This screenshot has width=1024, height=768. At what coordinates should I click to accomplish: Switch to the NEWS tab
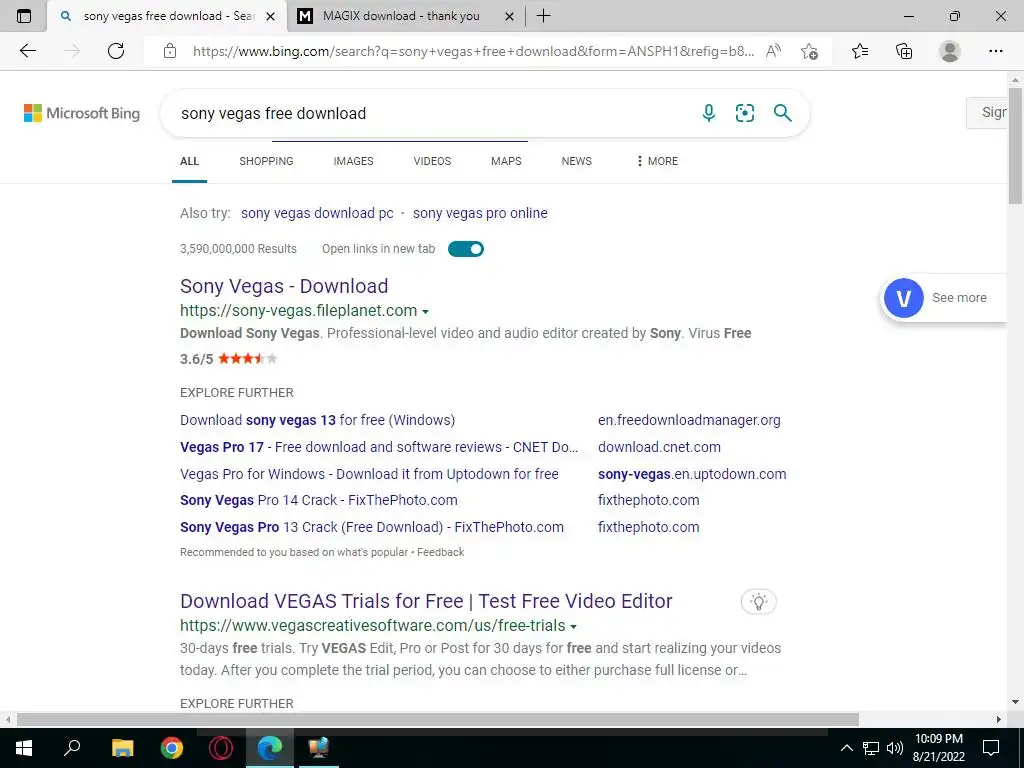(577, 161)
